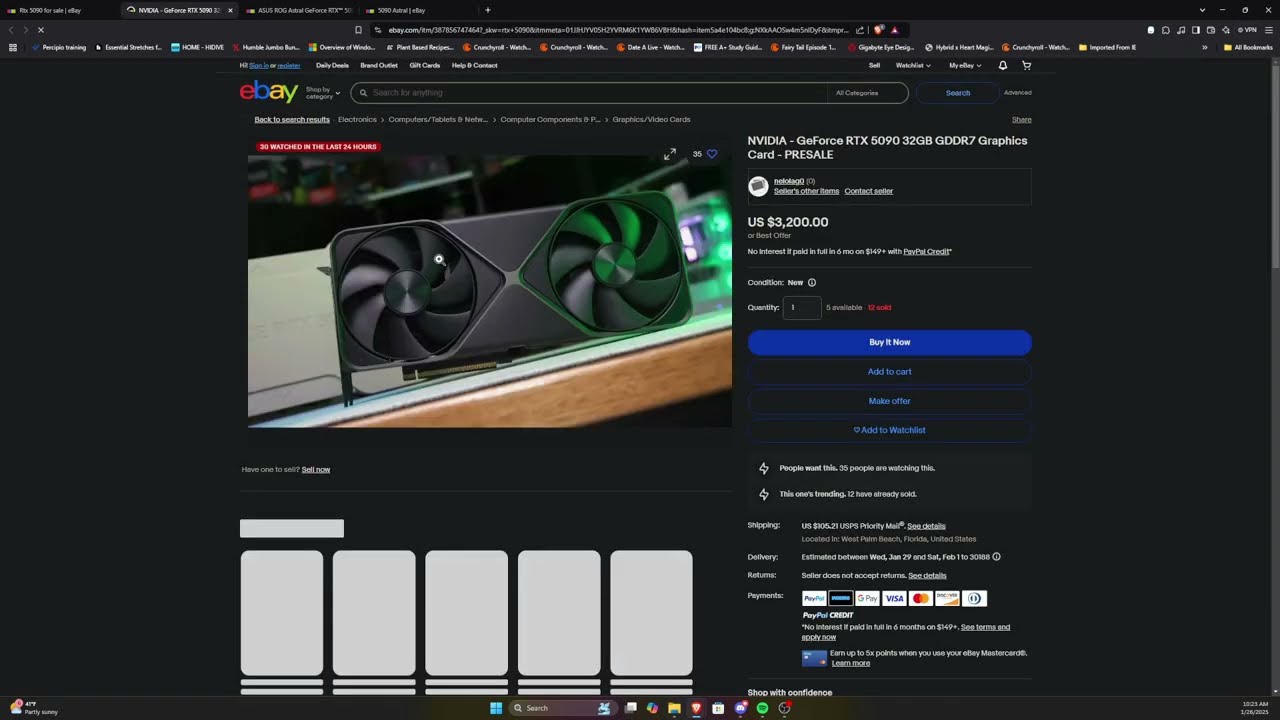Open the notifications bell in eBay header
1280x720 pixels.
pyautogui.click(x=1003, y=65)
